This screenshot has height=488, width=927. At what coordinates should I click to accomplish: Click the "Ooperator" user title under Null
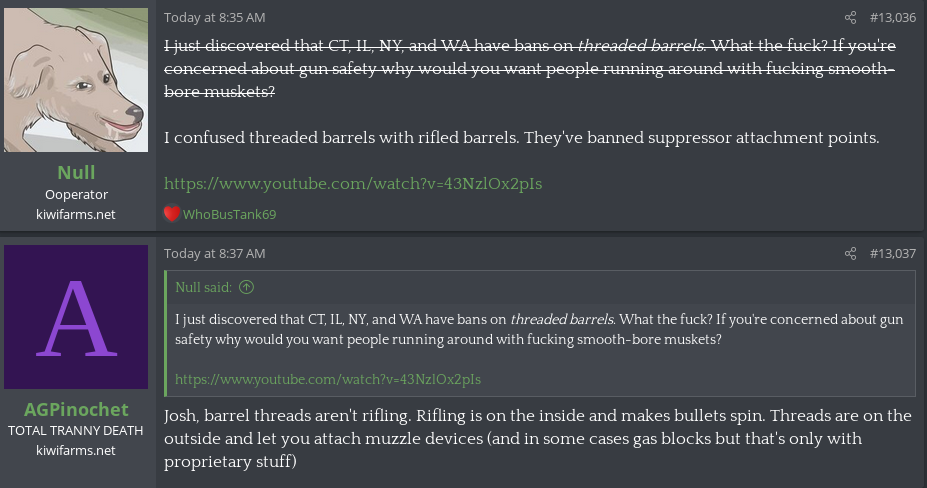[77, 194]
